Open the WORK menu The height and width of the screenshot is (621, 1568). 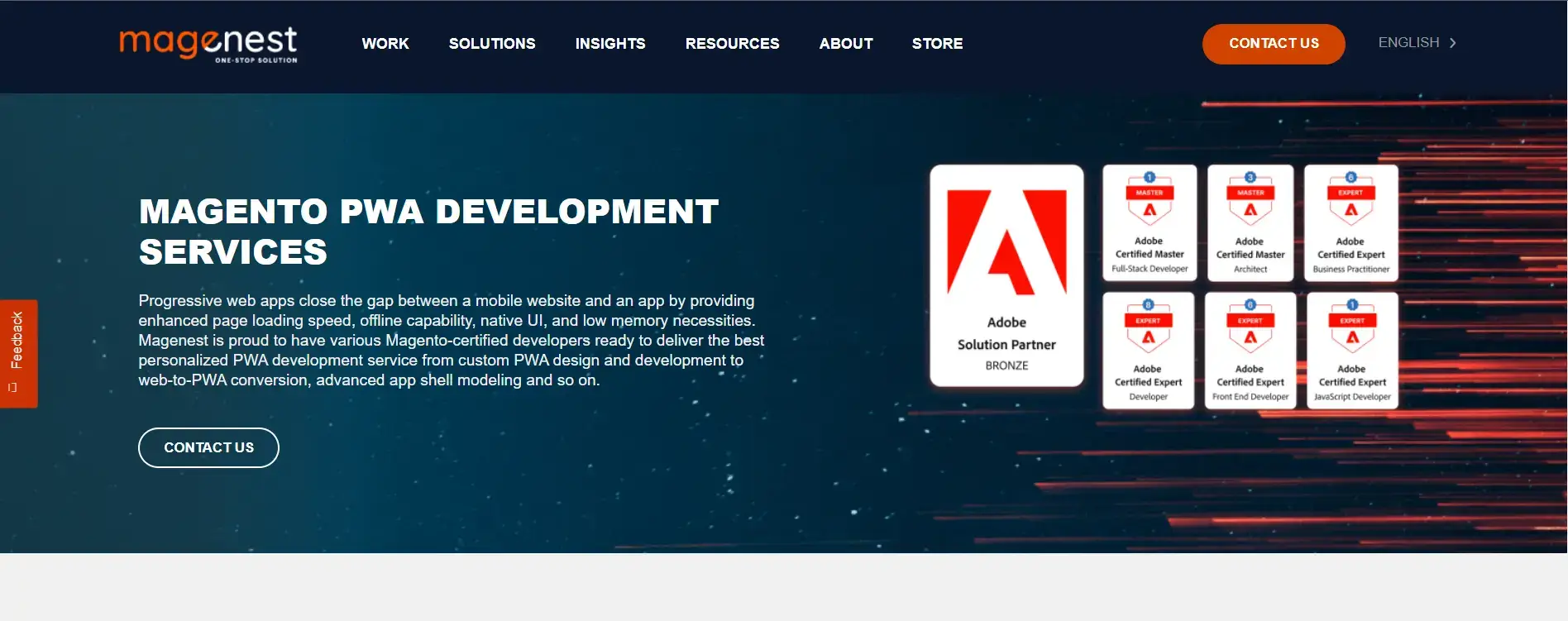click(x=385, y=44)
